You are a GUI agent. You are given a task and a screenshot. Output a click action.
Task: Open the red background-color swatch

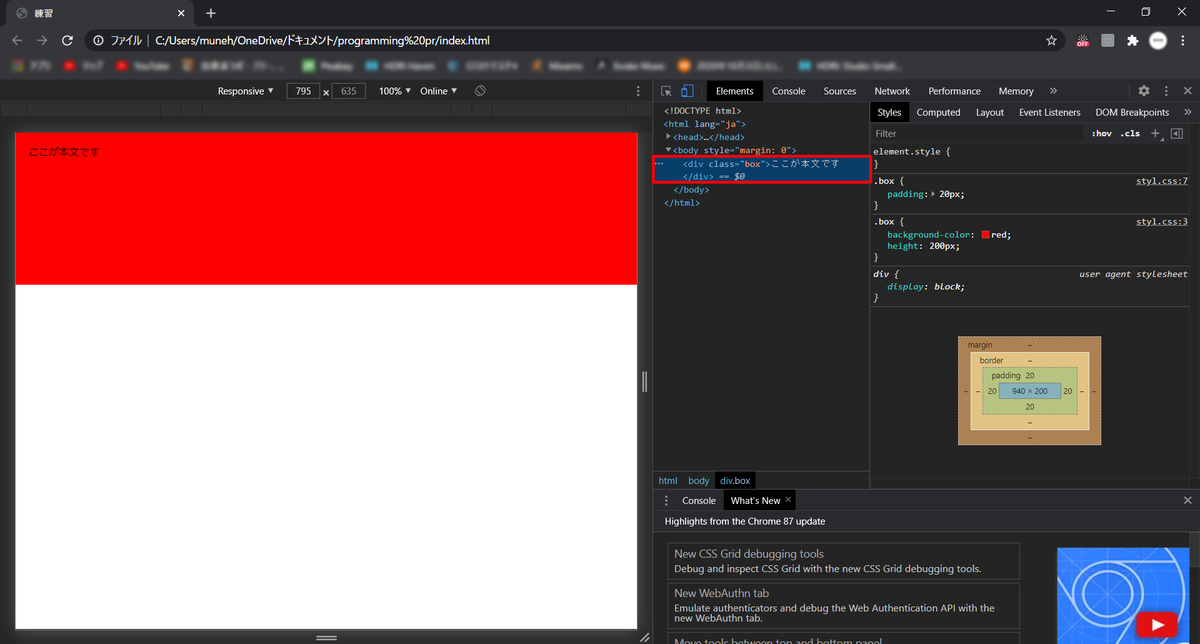click(986, 234)
